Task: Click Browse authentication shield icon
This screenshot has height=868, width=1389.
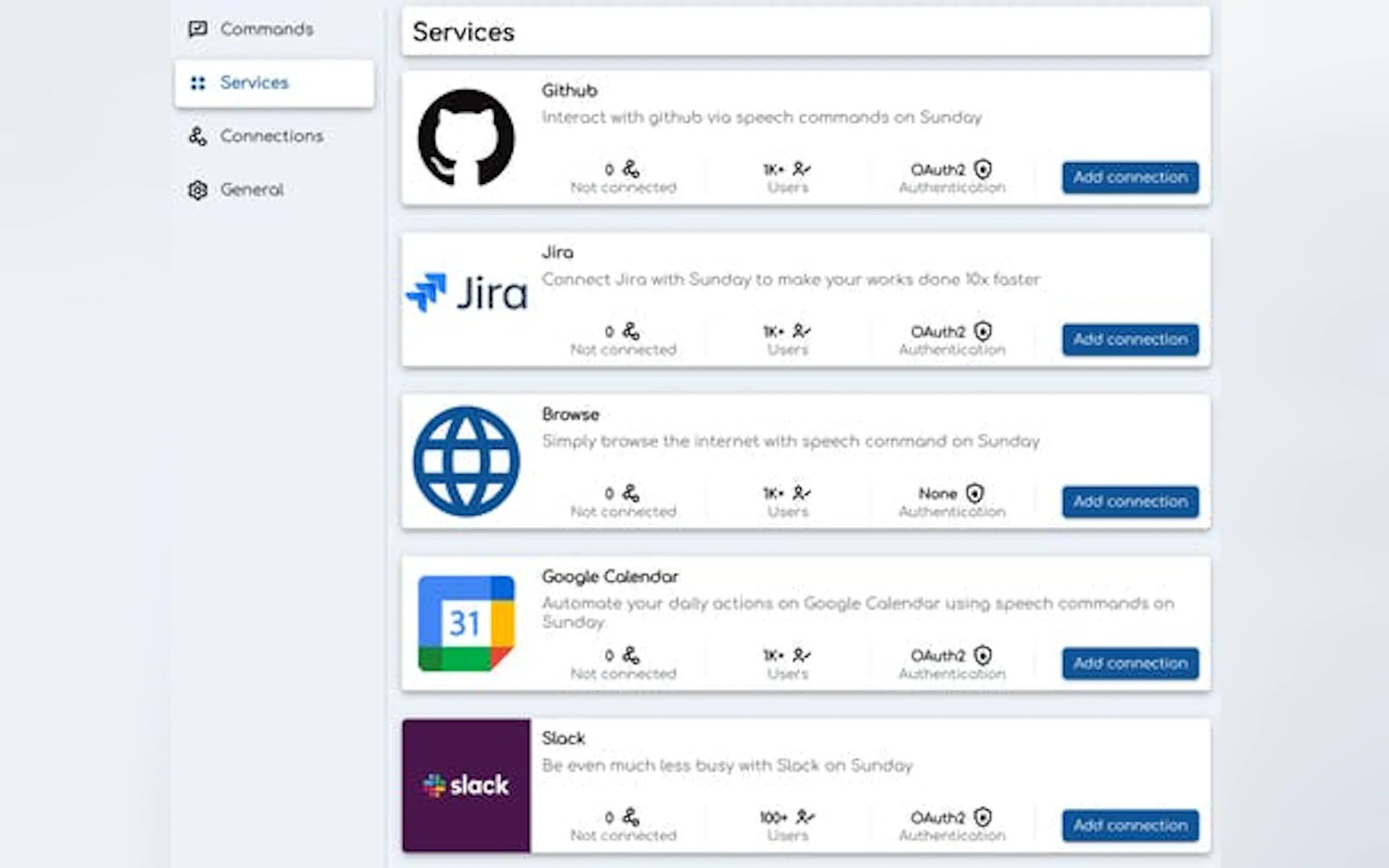Action: pos(975,493)
